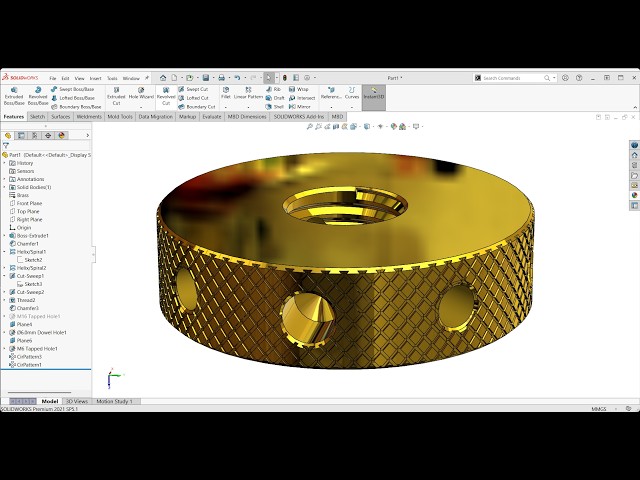
Task: Open the Motion Study 1 tab
Action: [114, 401]
